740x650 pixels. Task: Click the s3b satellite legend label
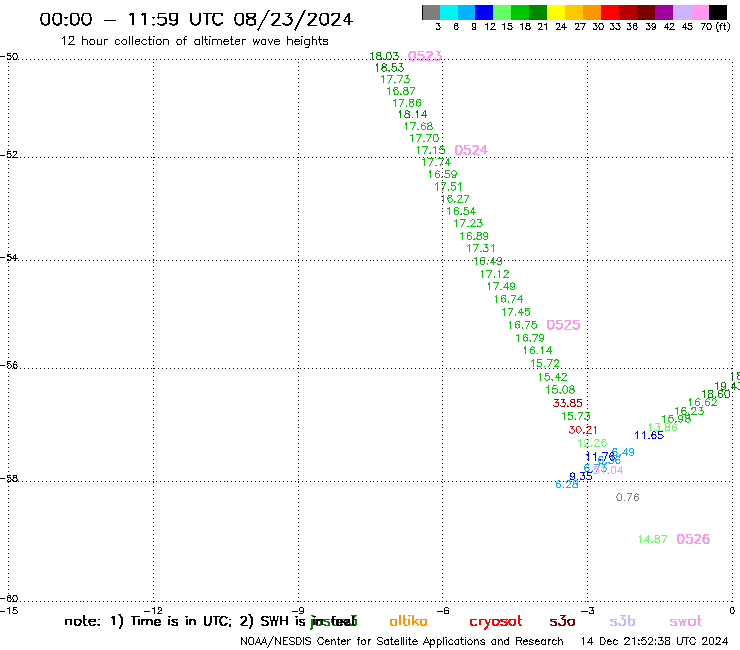[x=622, y=621]
